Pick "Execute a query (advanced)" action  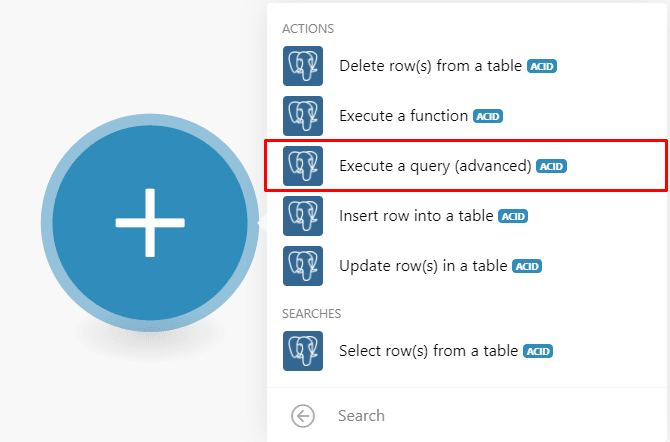coord(435,166)
